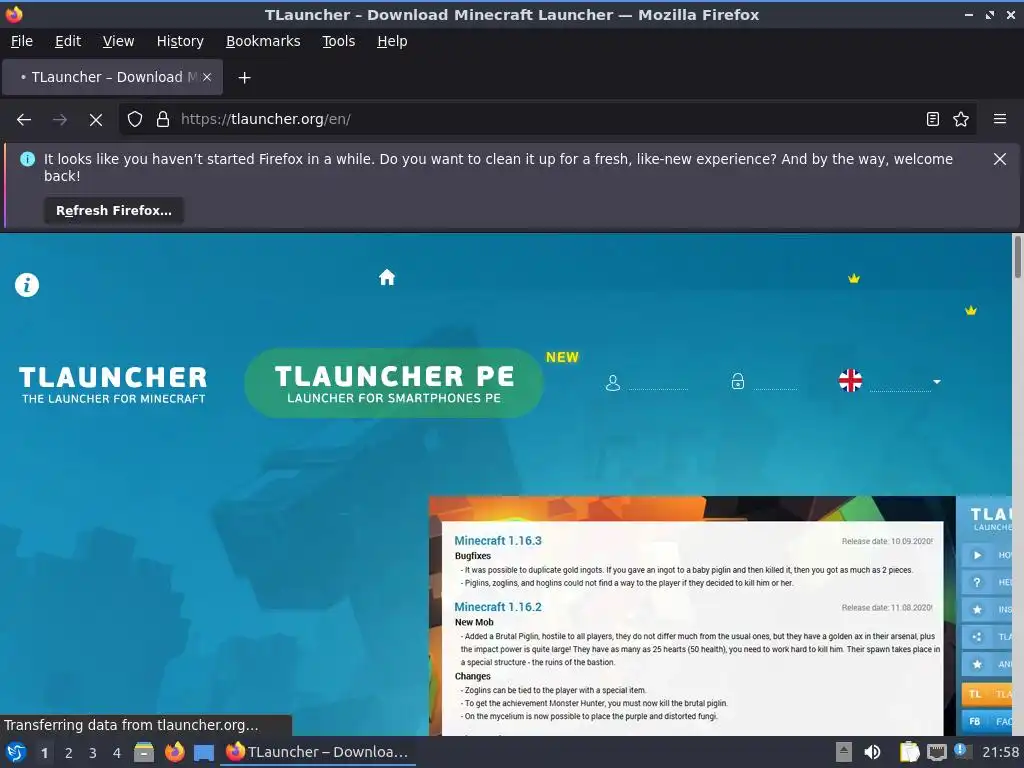Open the TLauncher PE green banner
The width and height of the screenshot is (1024, 768).
394,383
